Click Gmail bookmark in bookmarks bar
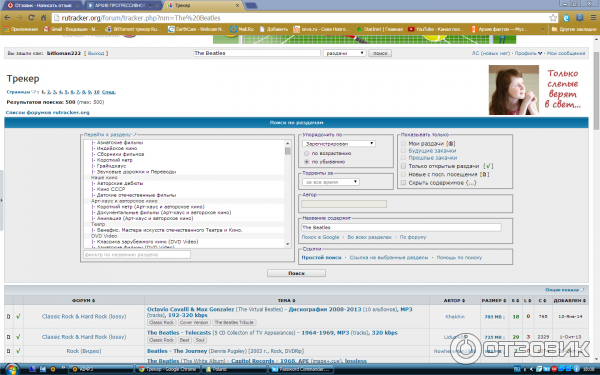The height and width of the screenshot is (375, 600). (x=71, y=29)
